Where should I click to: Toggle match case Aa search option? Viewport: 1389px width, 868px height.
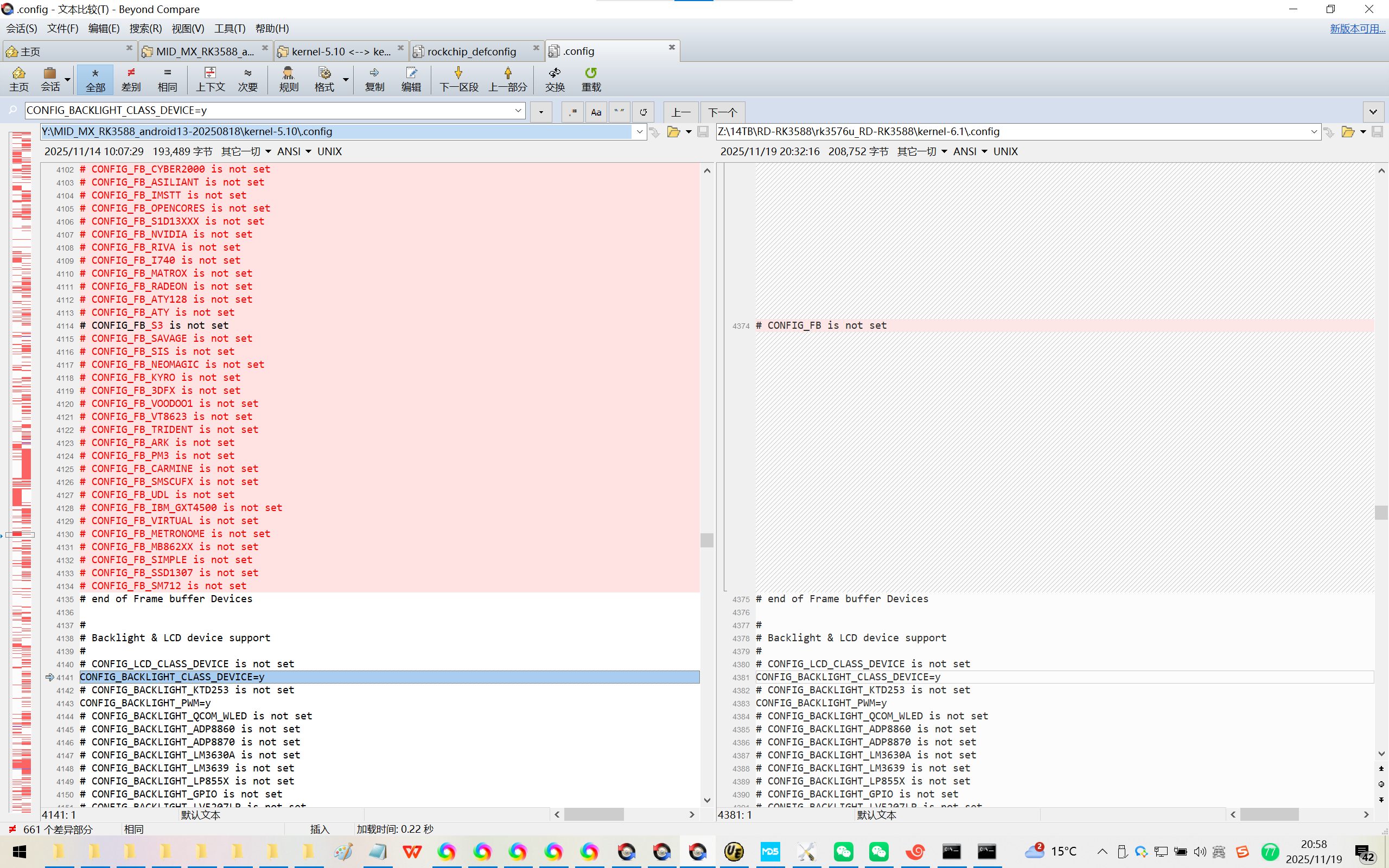[x=596, y=112]
